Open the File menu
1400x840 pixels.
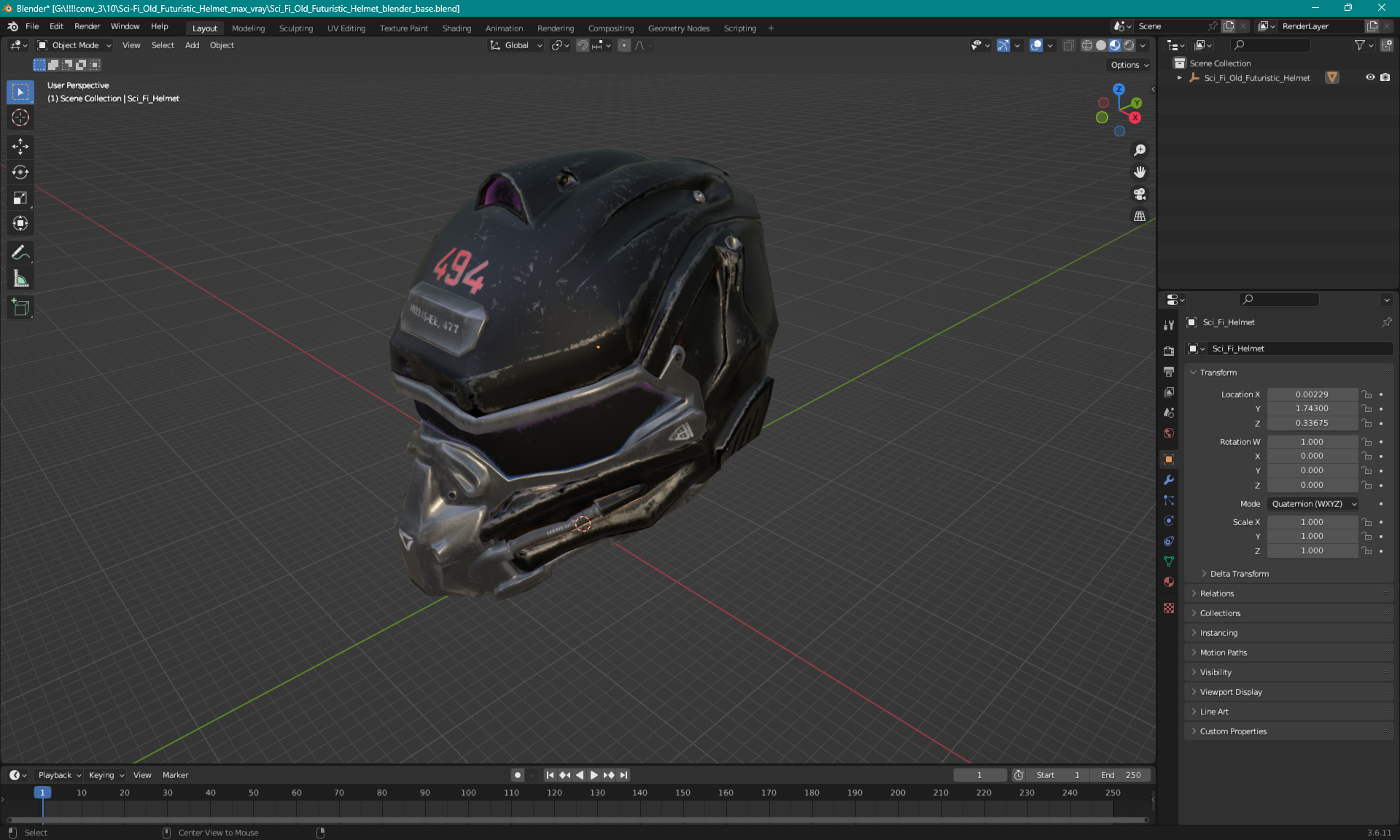[32, 26]
